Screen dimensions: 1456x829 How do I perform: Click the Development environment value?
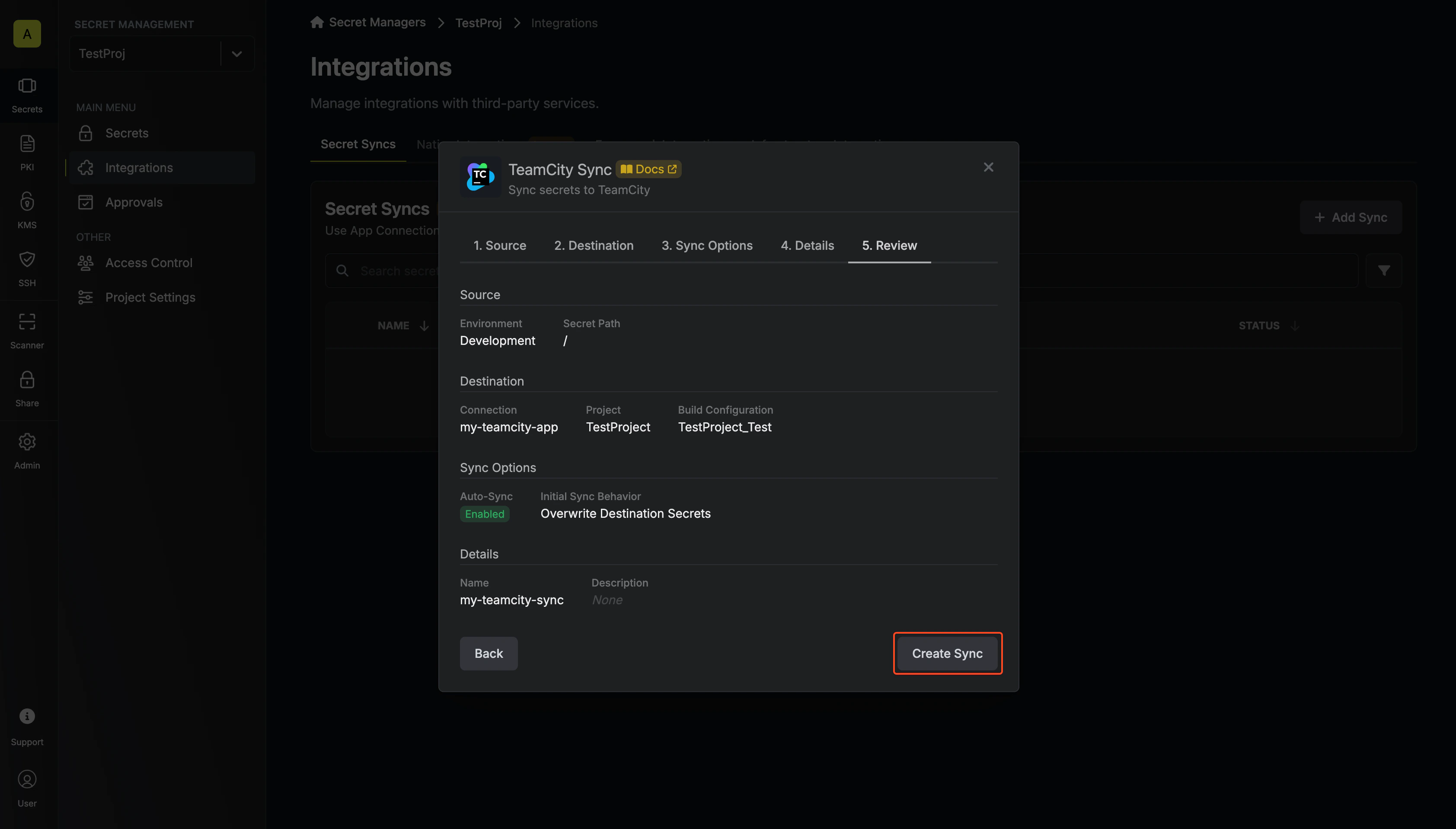tap(498, 341)
